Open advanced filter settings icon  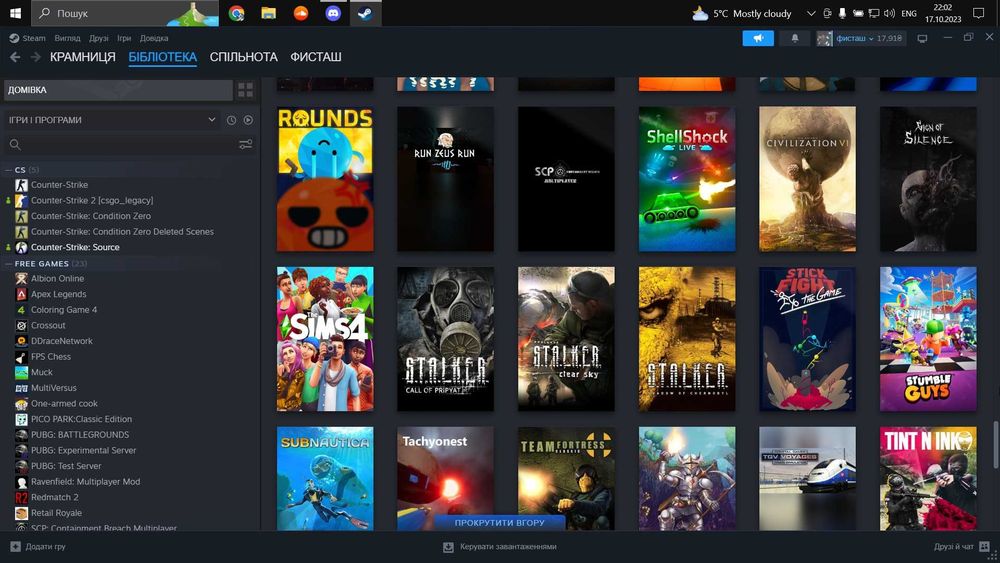246,145
